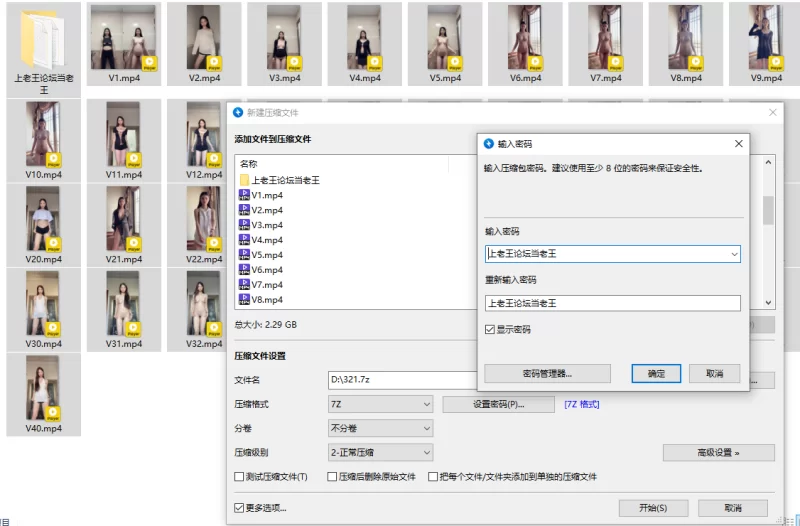Enable 测试压缩文件(T) checkbox
This screenshot has width=800, height=526.
[x=239, y=477]
